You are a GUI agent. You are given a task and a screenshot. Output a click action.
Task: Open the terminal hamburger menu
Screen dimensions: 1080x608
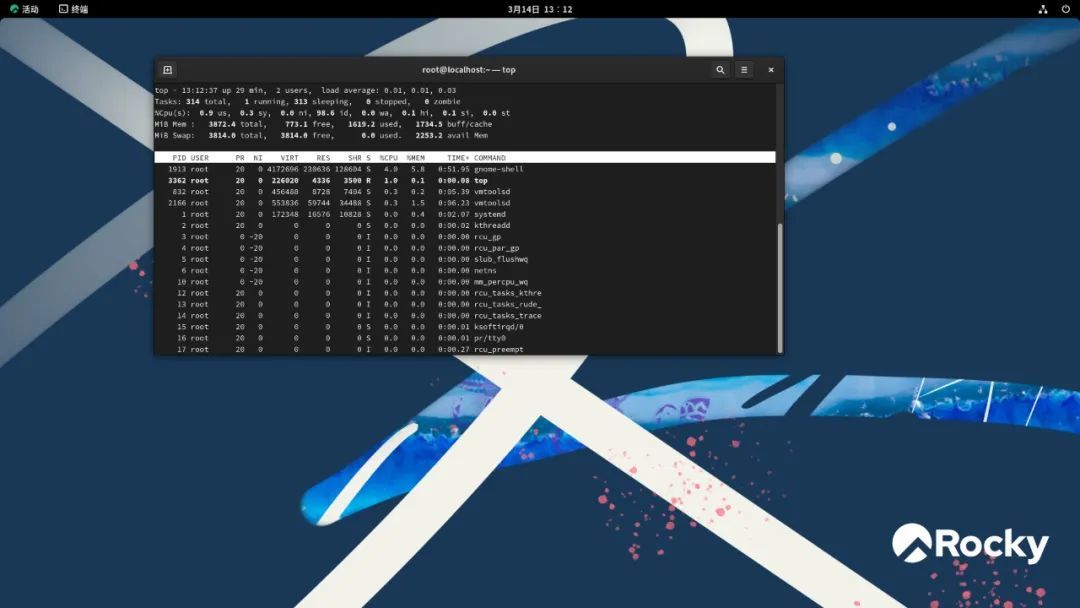coord(744,70)
